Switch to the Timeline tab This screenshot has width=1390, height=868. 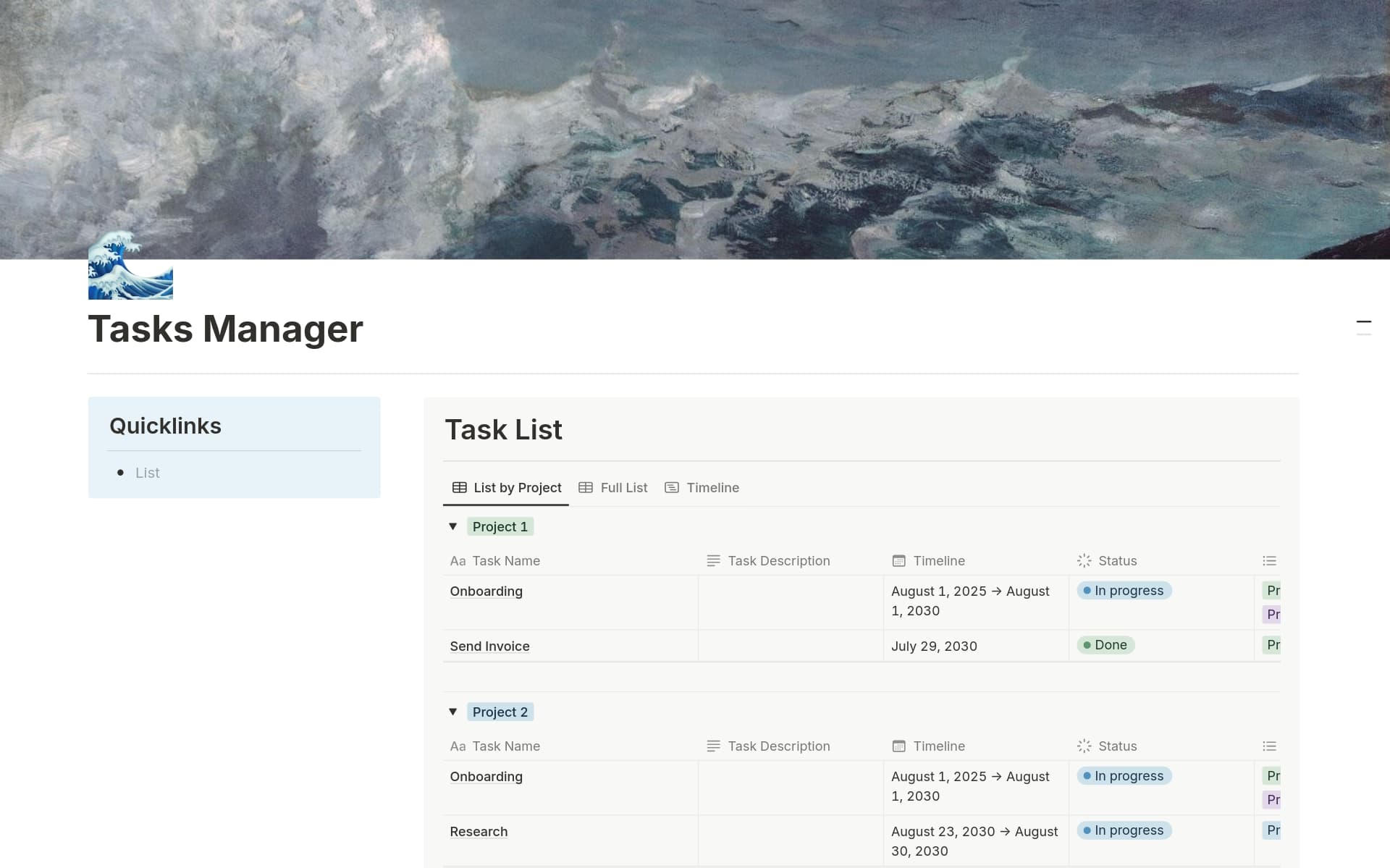tap(712, 487)
